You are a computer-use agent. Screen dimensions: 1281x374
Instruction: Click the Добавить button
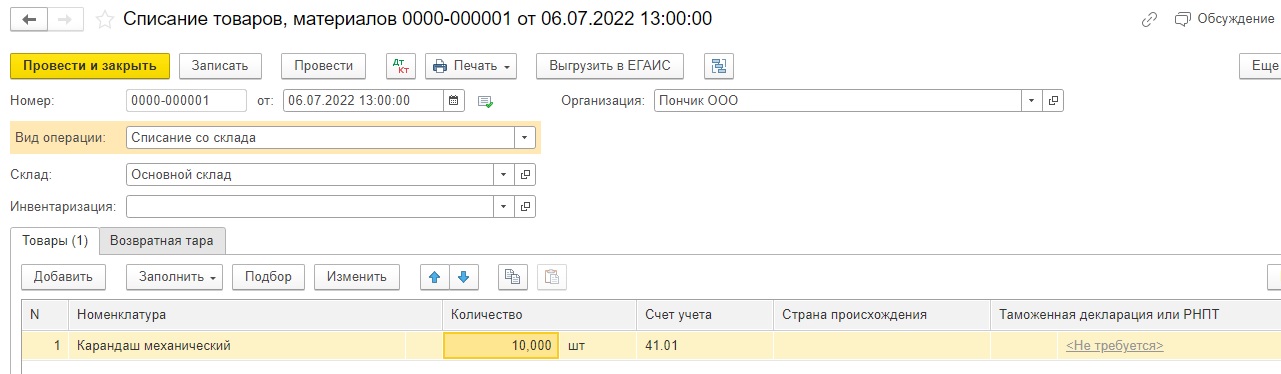pyautogui.click(x=63, y=277)
